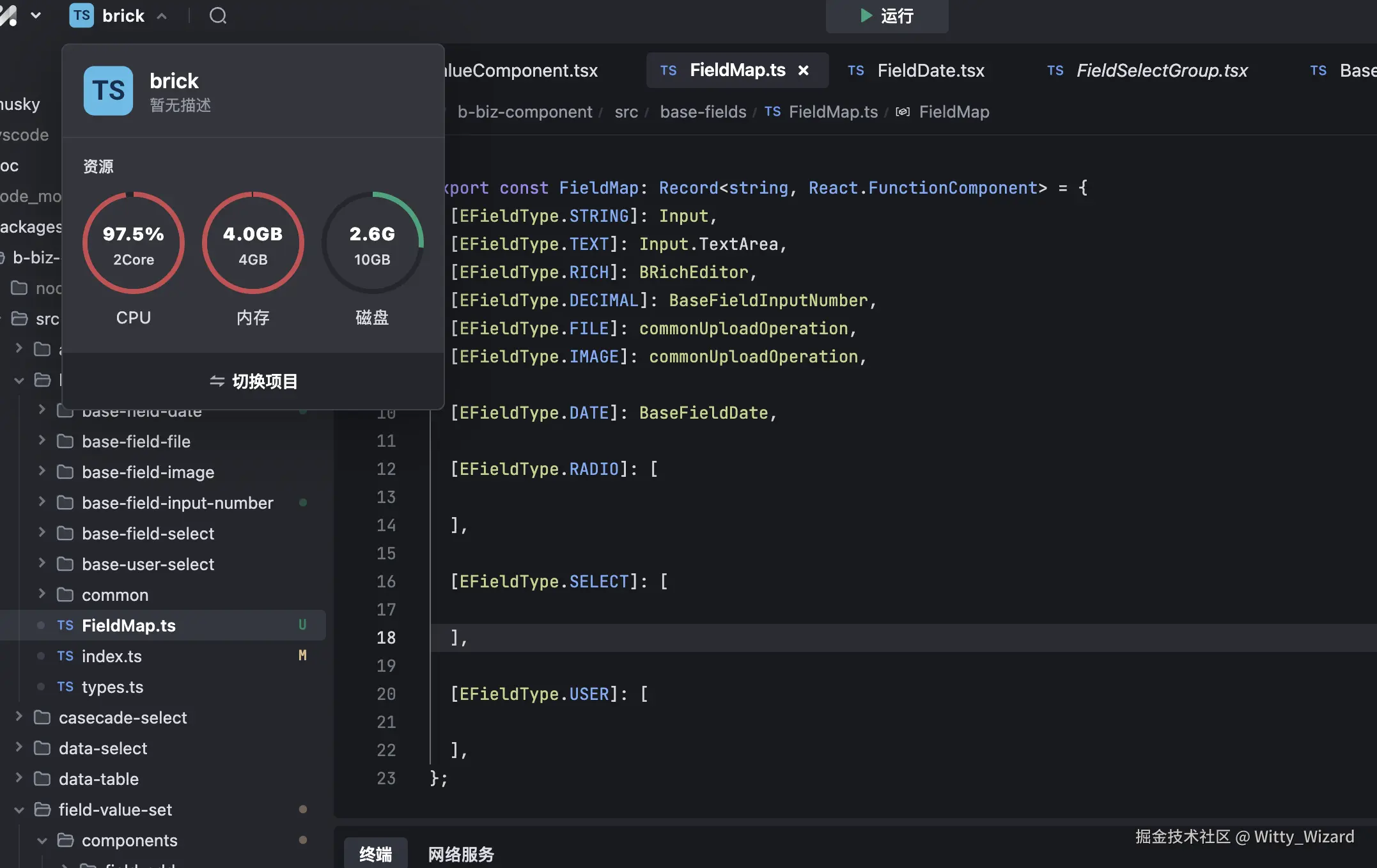Collapse the brick project popup chevron
This screenshot has width=1377, height=868.
(x=162, y=17)
